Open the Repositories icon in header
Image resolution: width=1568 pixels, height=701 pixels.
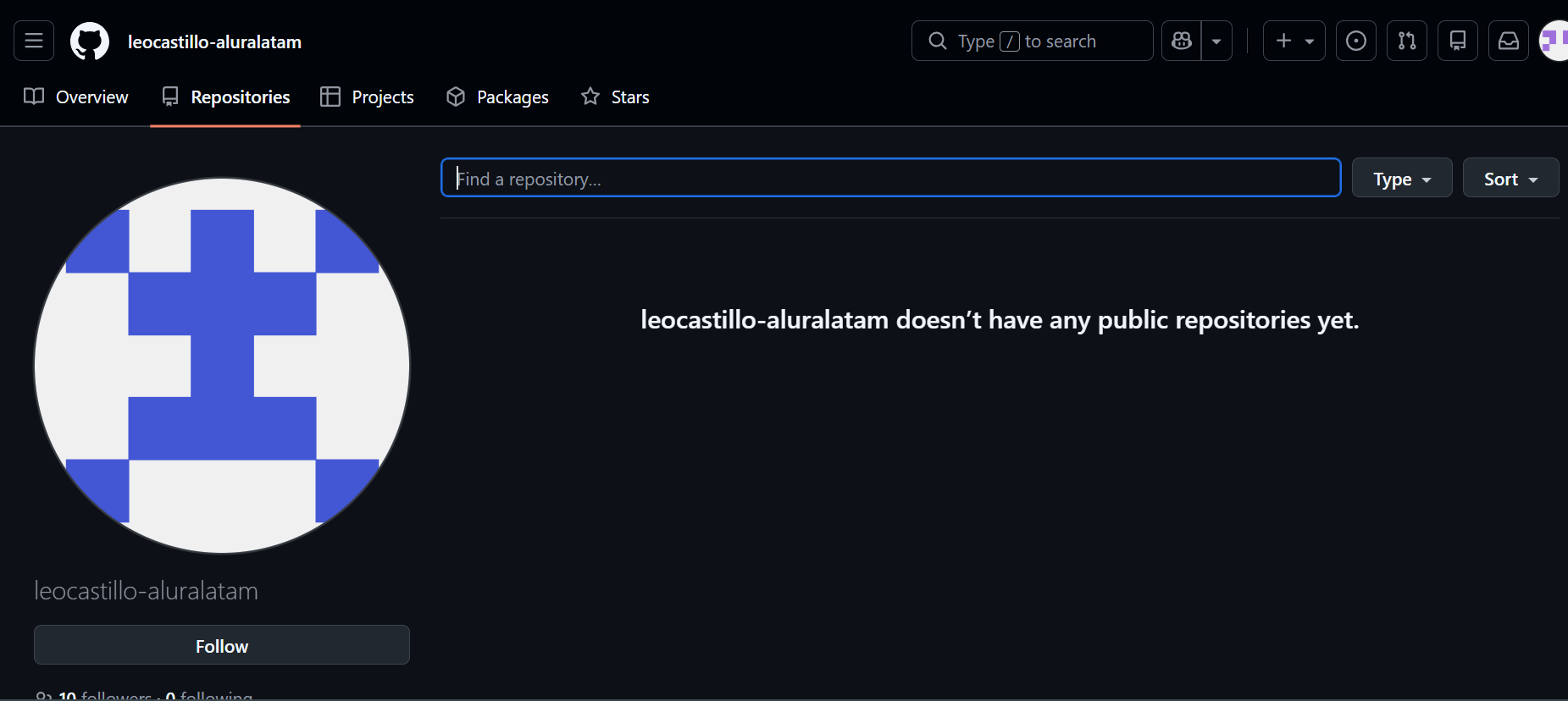point(1458,41)
